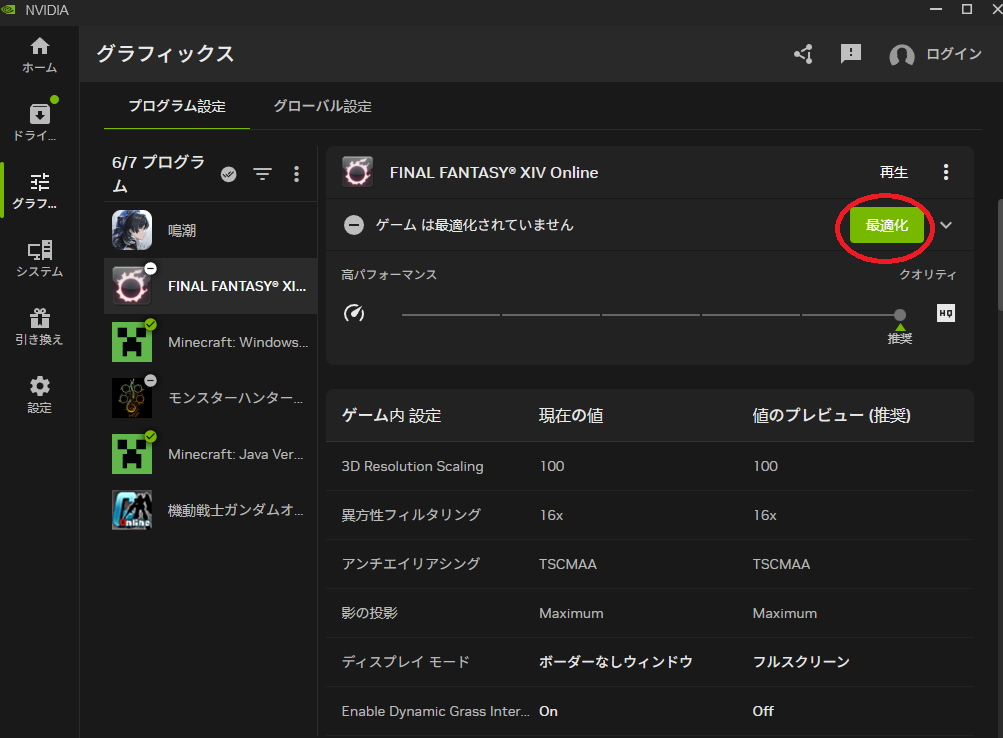The width and height of the screenshot is (1003, 738).
Task: Open the 引き換え (Redeem) gift icon
Action: [x=39, y=326]
